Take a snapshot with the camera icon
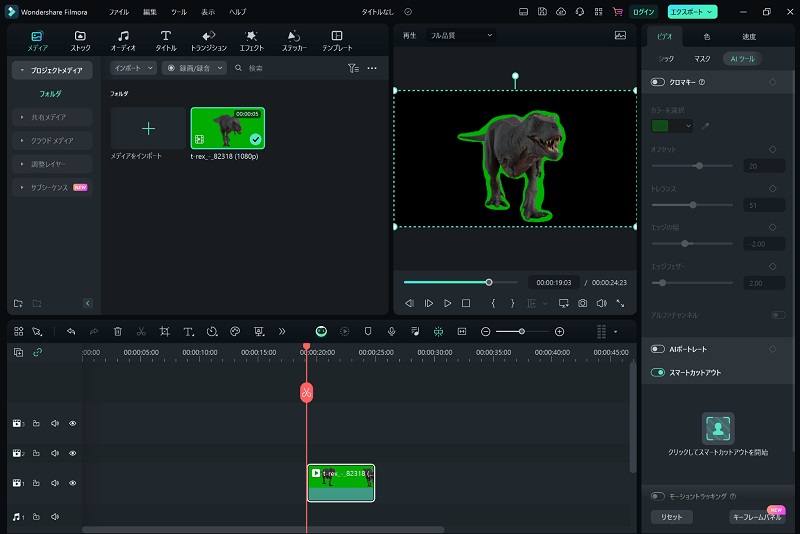 (x=582, y=303)
